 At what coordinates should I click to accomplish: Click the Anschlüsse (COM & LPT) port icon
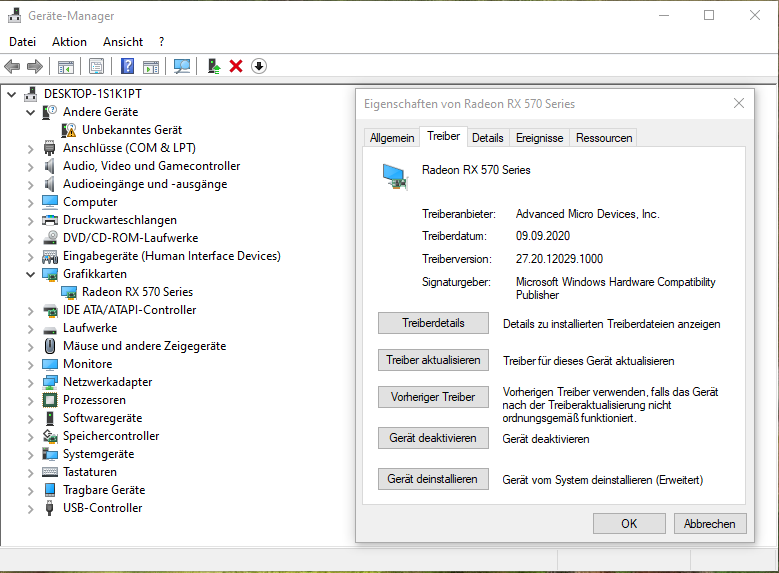[x=49, y=148]
